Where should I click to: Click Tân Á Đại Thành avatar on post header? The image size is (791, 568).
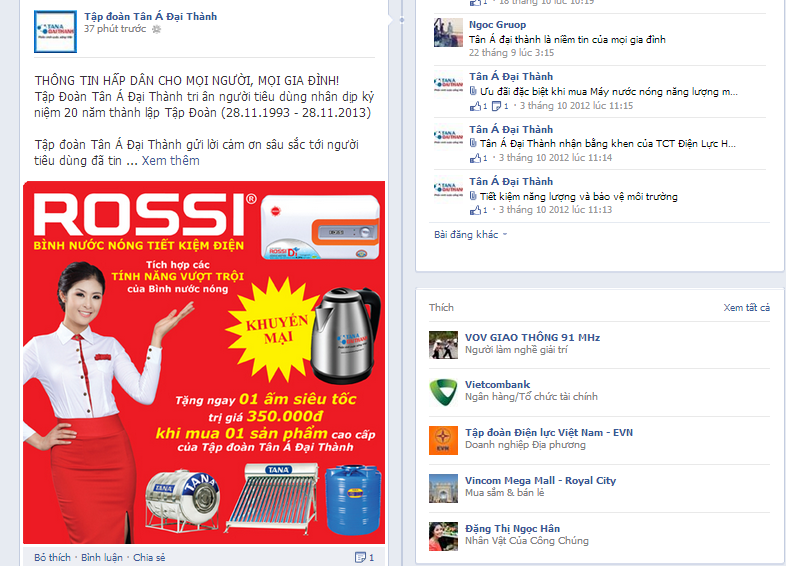coord(55,31)
